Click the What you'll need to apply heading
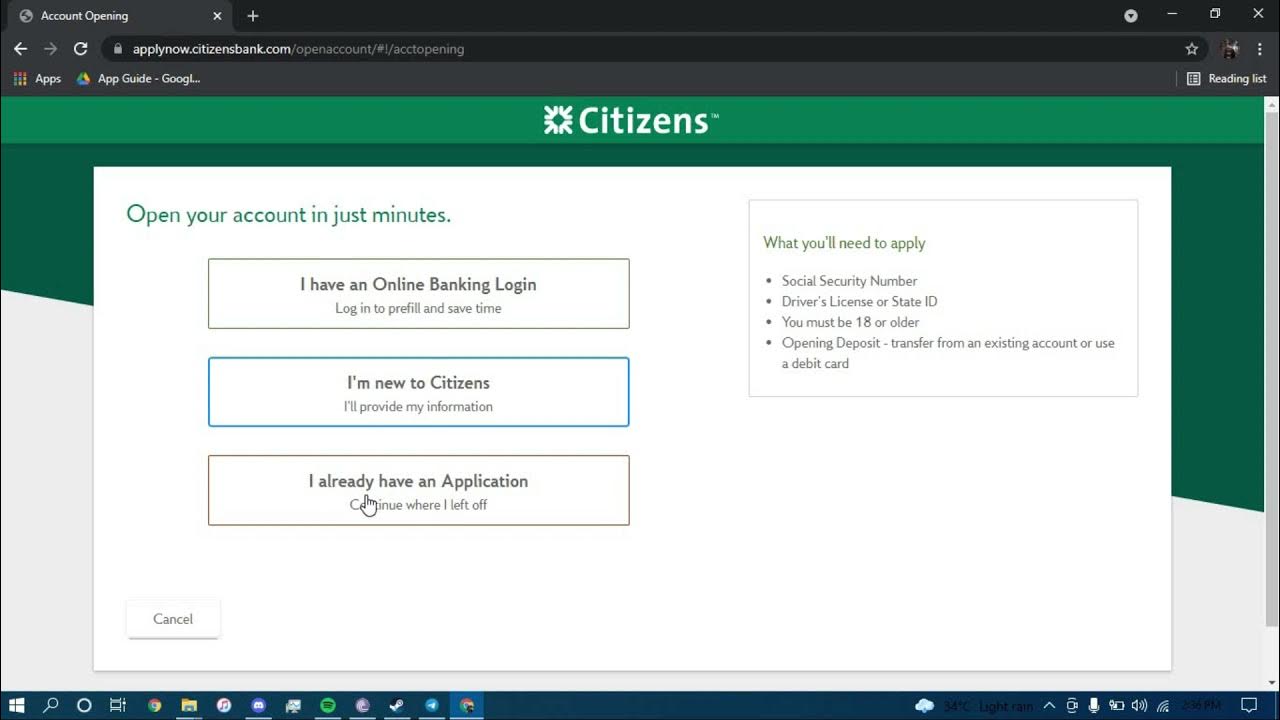The image size is (1280, 720). pyautogui.click(x=844, y=243)
